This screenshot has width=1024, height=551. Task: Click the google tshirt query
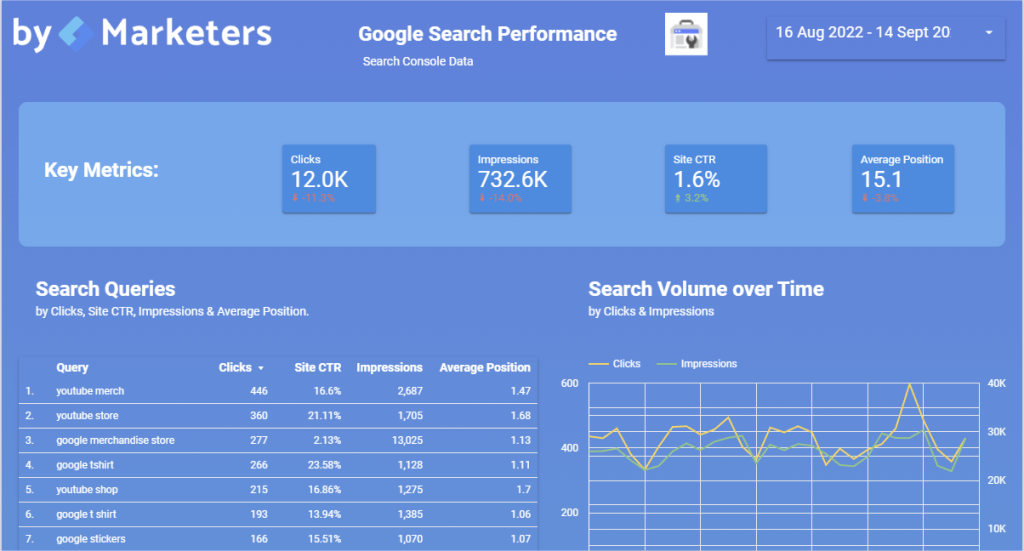tap(85, 465)
